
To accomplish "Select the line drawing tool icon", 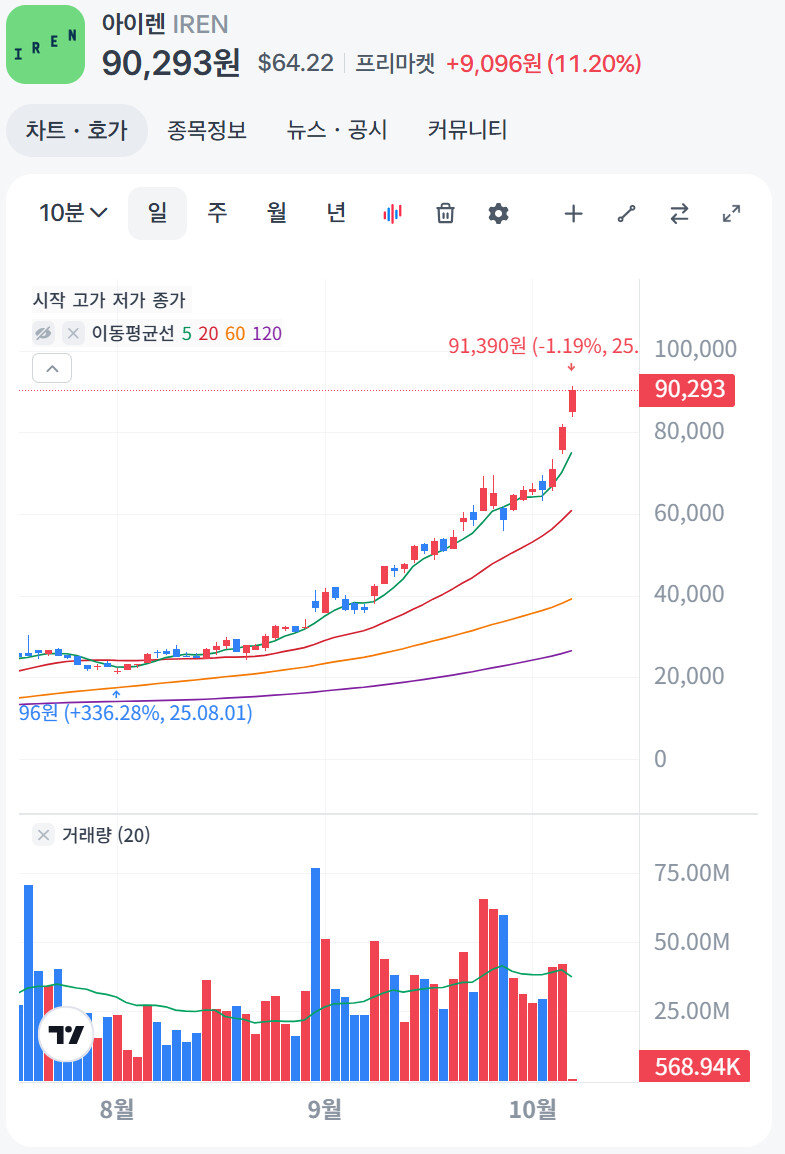I will pyautogui.click(x=627, y=213).
